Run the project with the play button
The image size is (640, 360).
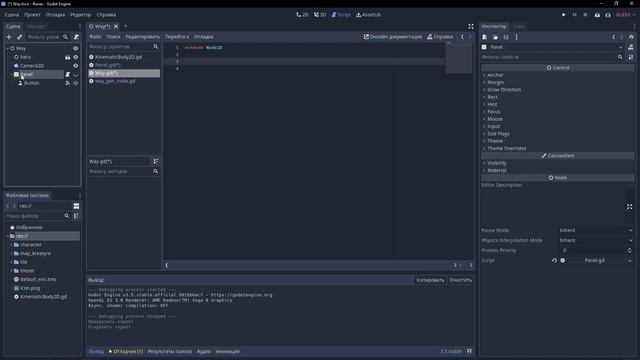(564, 15)
